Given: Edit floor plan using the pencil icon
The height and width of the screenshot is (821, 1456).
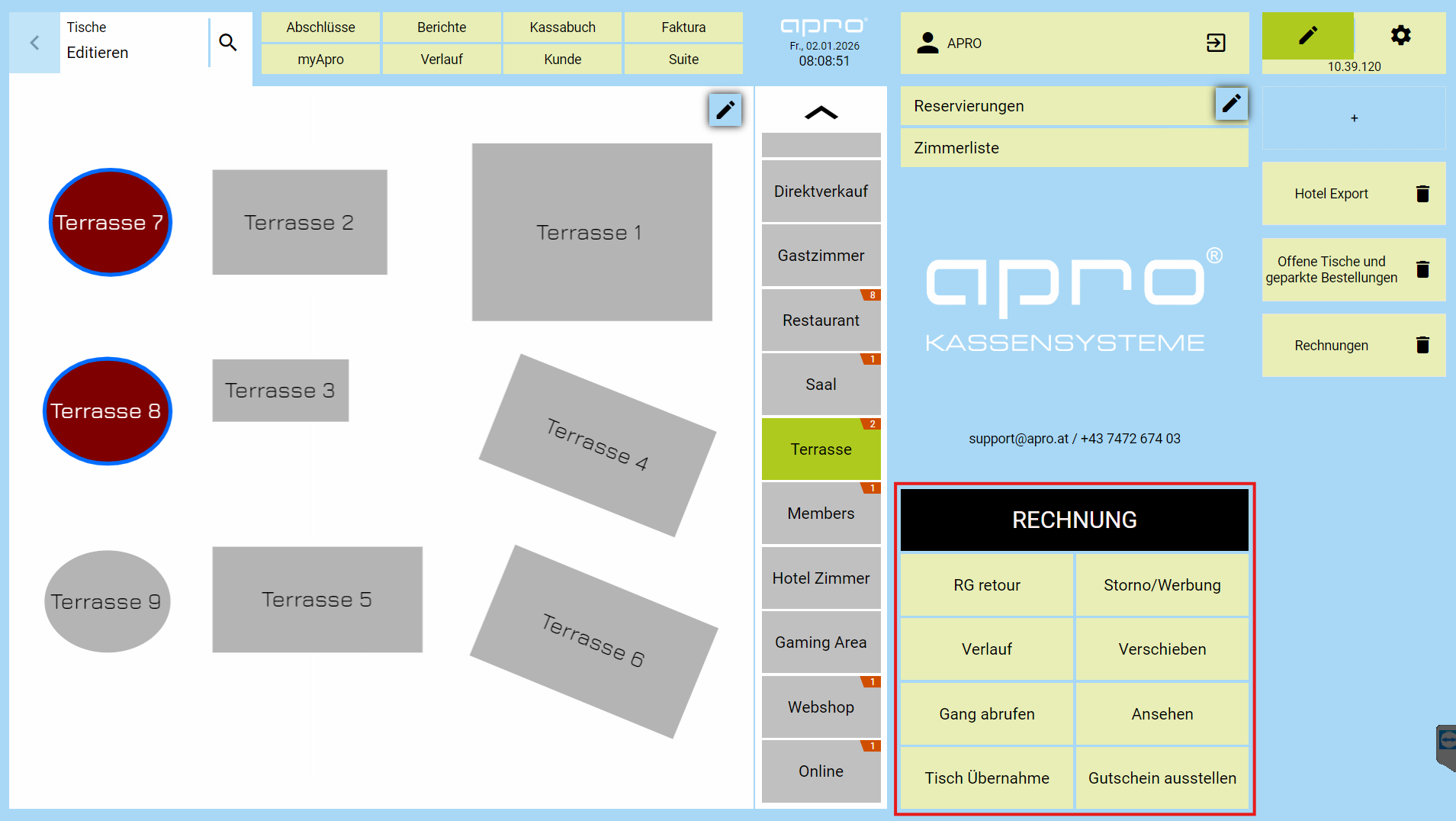Looking at the screenshot, I should click(x=725, y=110).
